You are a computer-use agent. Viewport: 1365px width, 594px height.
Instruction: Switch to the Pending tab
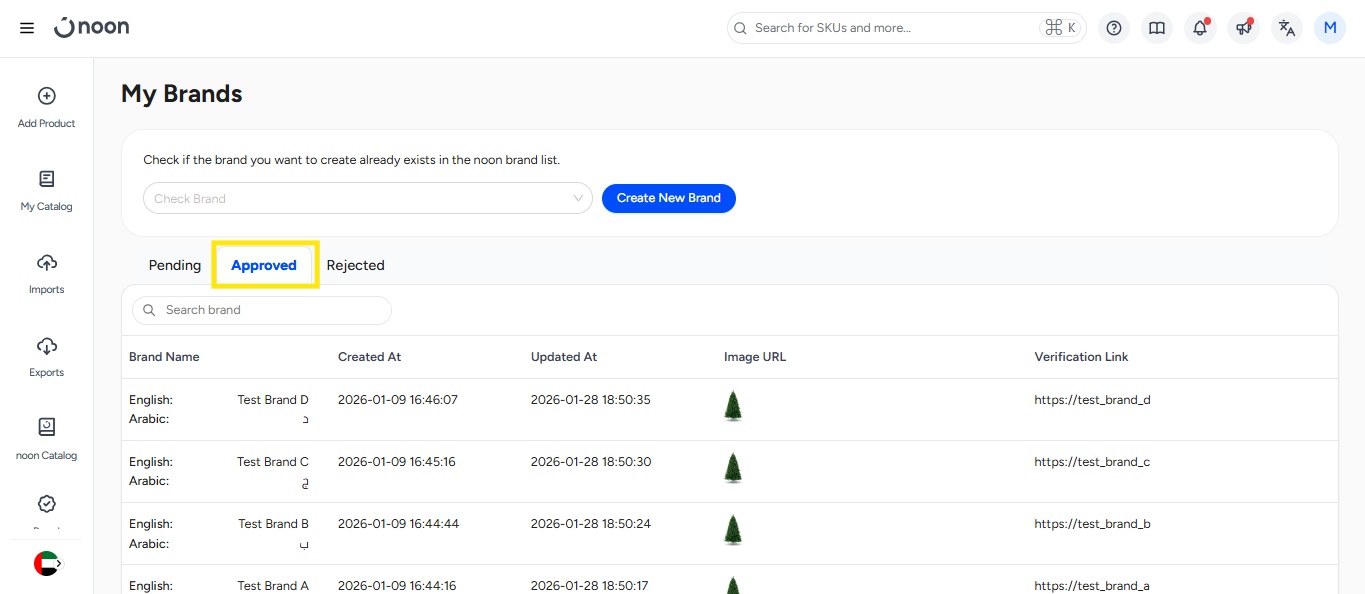(175, 265)
